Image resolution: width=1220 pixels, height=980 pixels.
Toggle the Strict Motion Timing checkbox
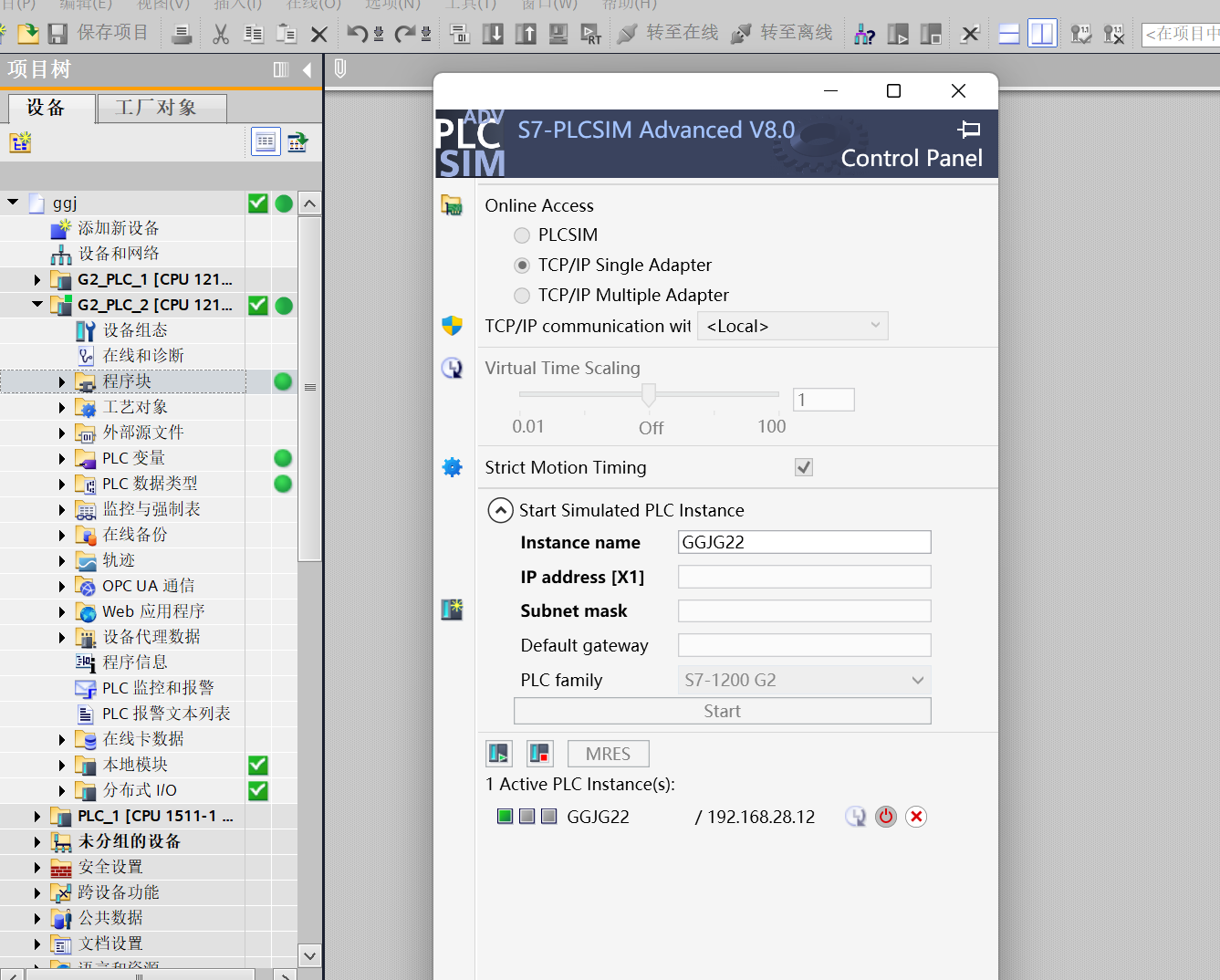804,467
